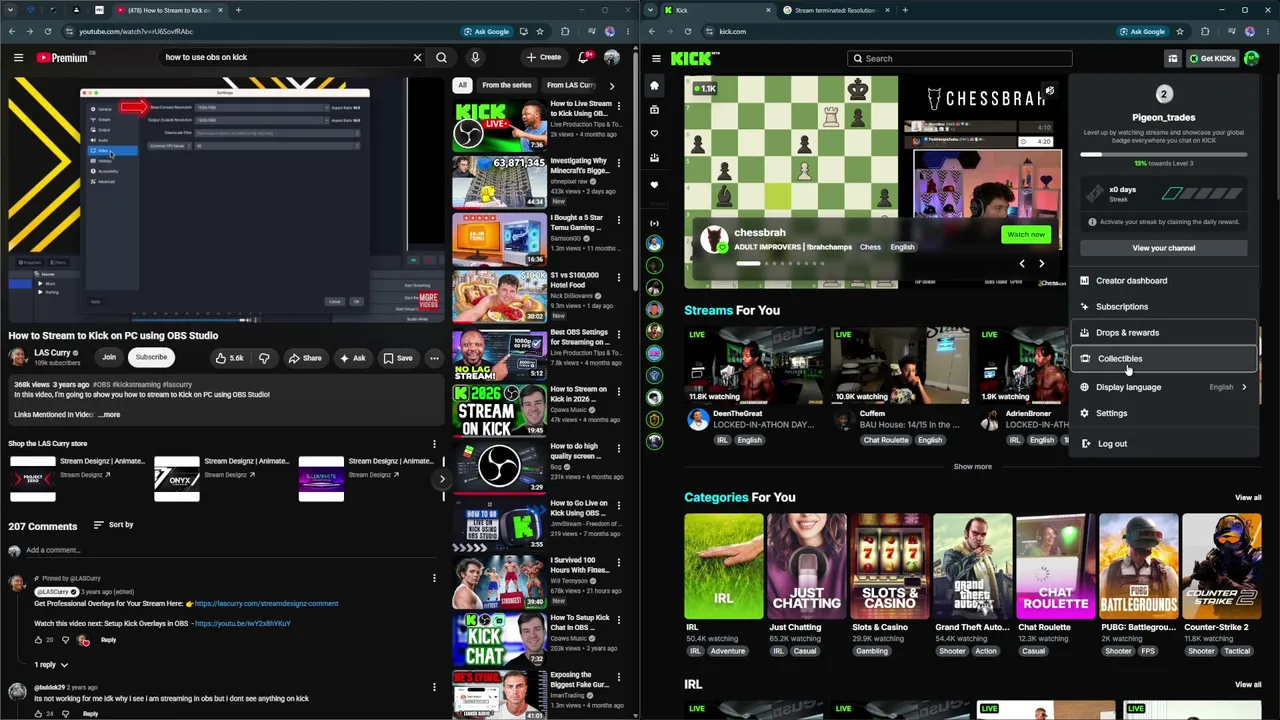Viewport: 1280px width, 720px height.
Task: Open more actions menu under the video
Action: [x=434, y=358]
